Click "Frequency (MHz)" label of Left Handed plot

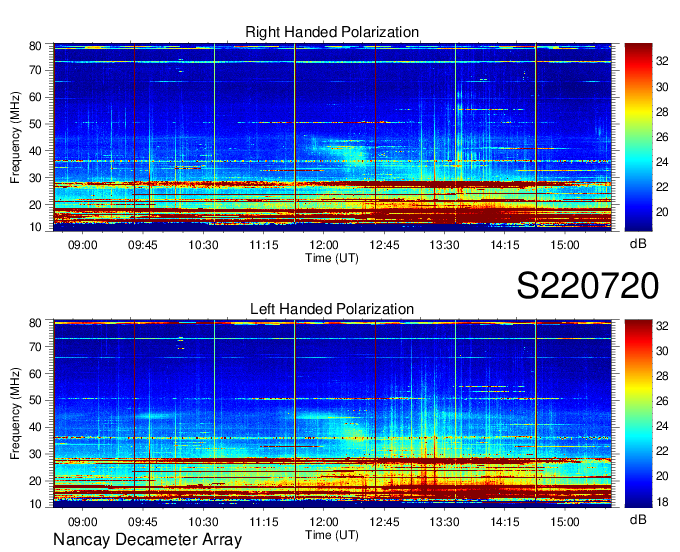coord(15,414)
